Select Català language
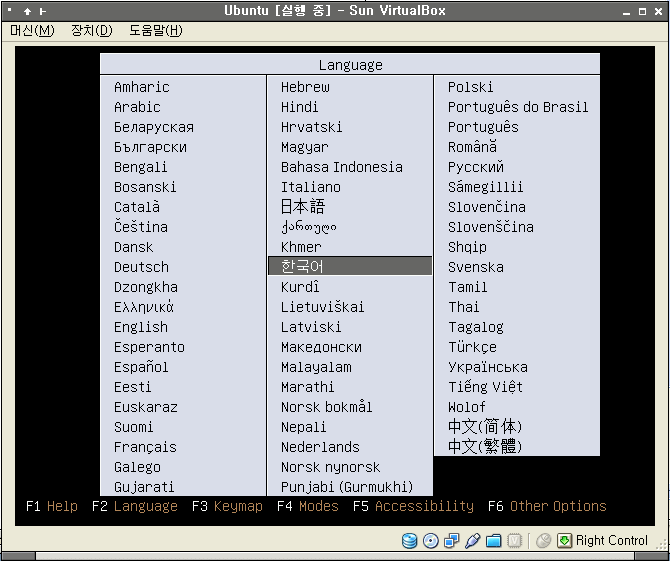670x561 pixels. [x=137, y=207]
